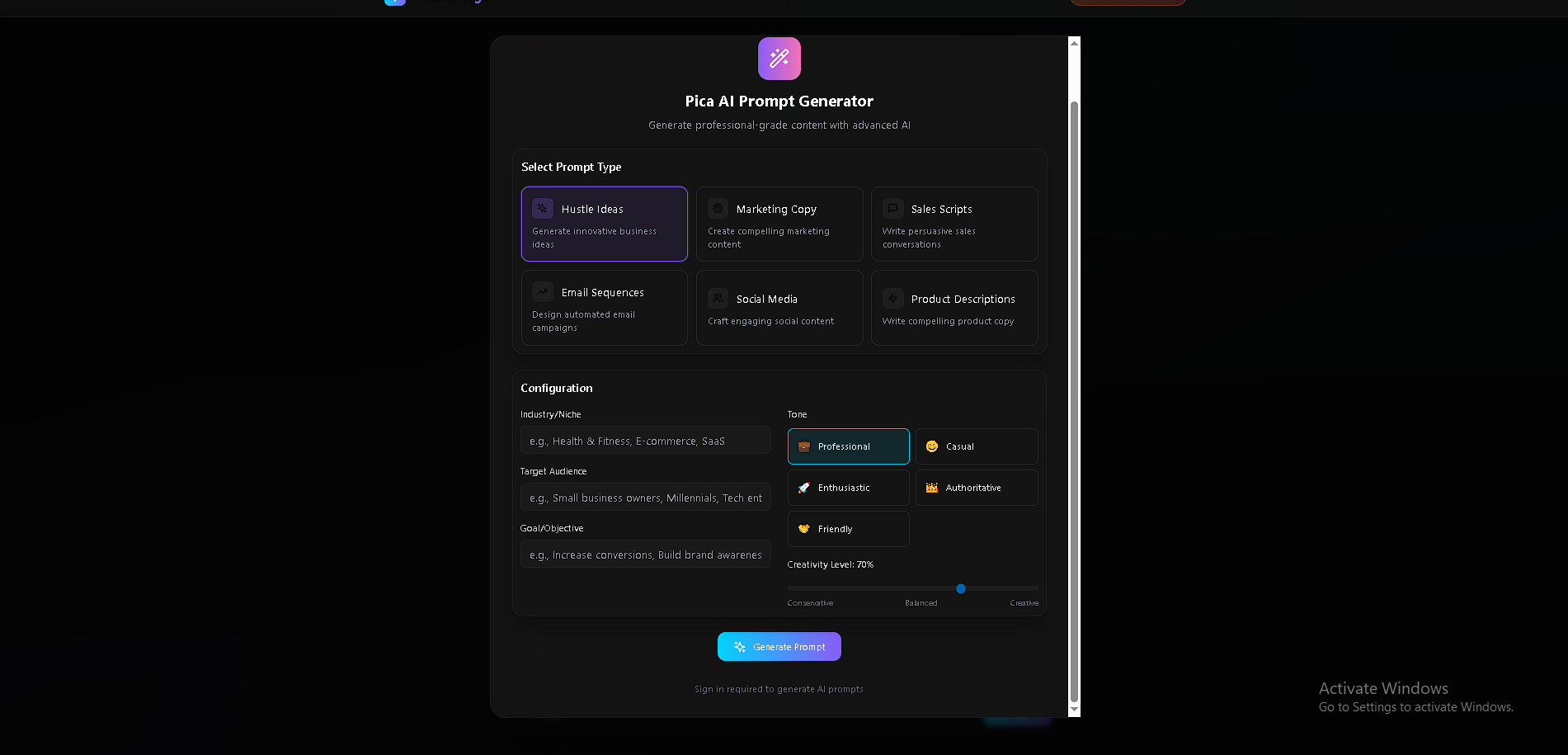Click the Hustle Ideas card icon
Viewport: 1568px width, 755px height.
pos(543,209)
